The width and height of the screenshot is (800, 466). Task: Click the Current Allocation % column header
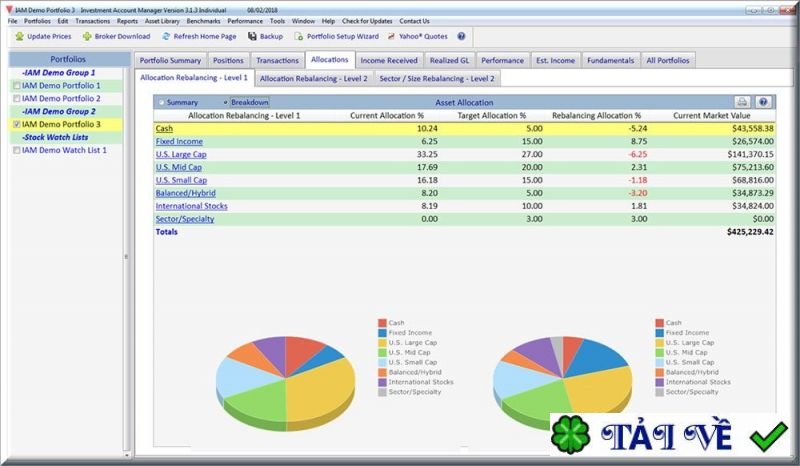pos(387,115)
